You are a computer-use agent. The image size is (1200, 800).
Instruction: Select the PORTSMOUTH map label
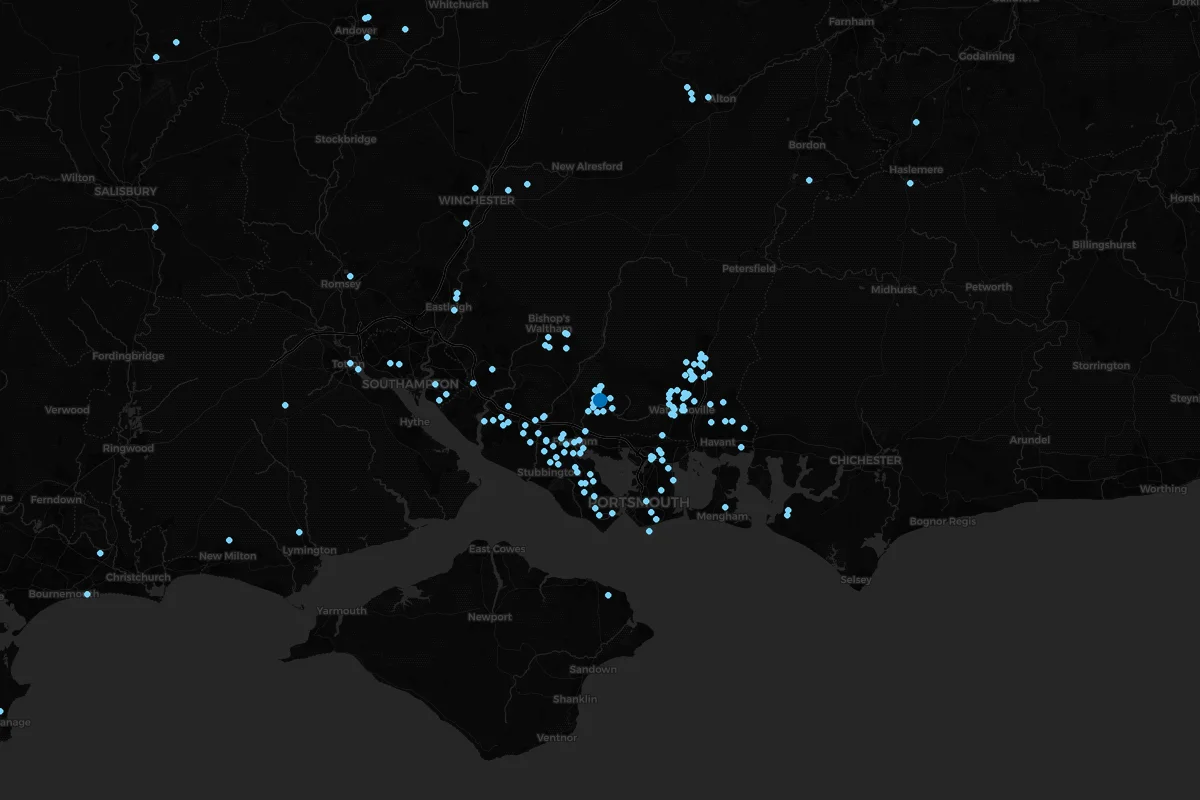point(638,502)
